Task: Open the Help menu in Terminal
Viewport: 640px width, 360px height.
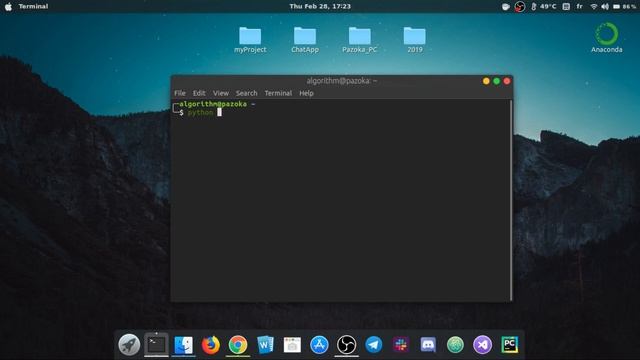Action: pyautogui.click(x=306, y=93)
